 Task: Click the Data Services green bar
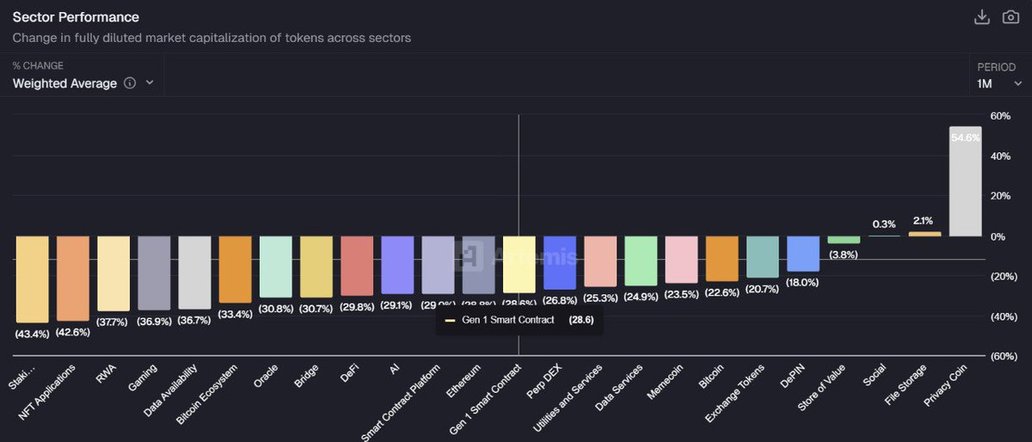click(x=641, y=260)
